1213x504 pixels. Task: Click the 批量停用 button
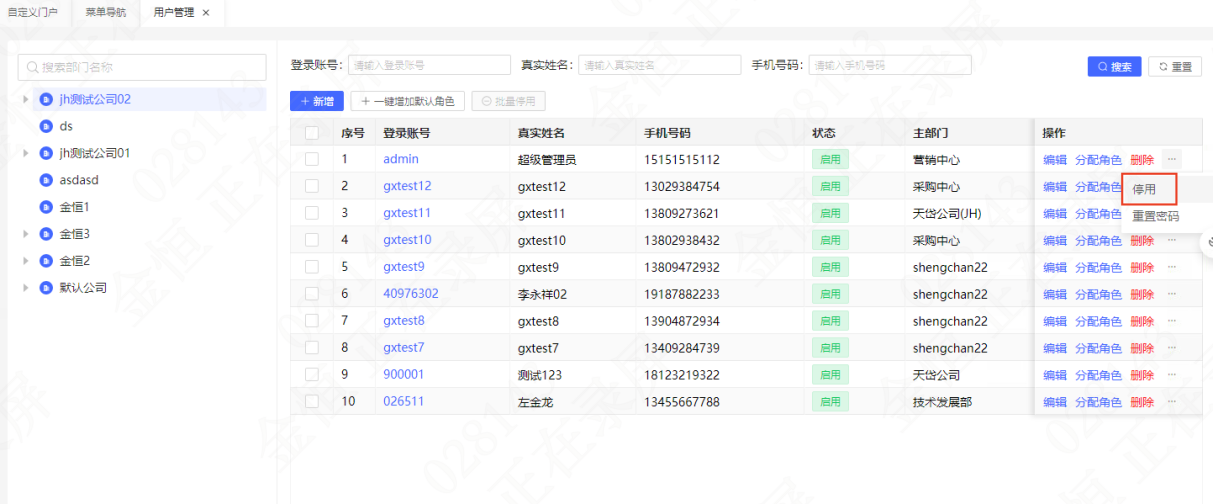pyautogui.click(x=509, y=101)
